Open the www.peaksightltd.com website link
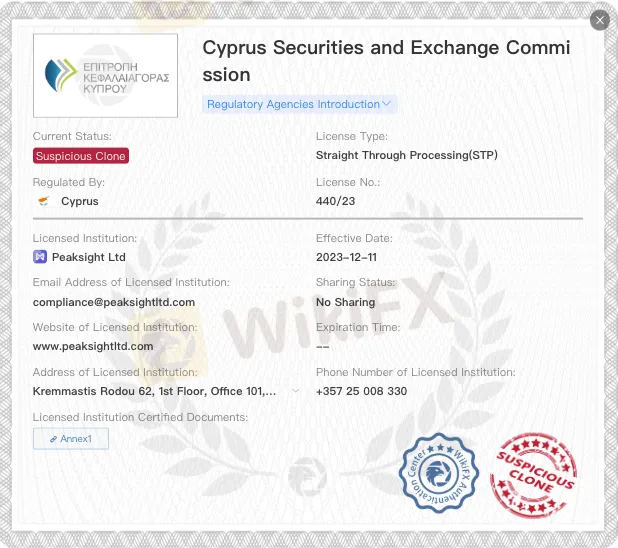The height and width of the screenshot is (548, 618). click(x=93, y=346)
